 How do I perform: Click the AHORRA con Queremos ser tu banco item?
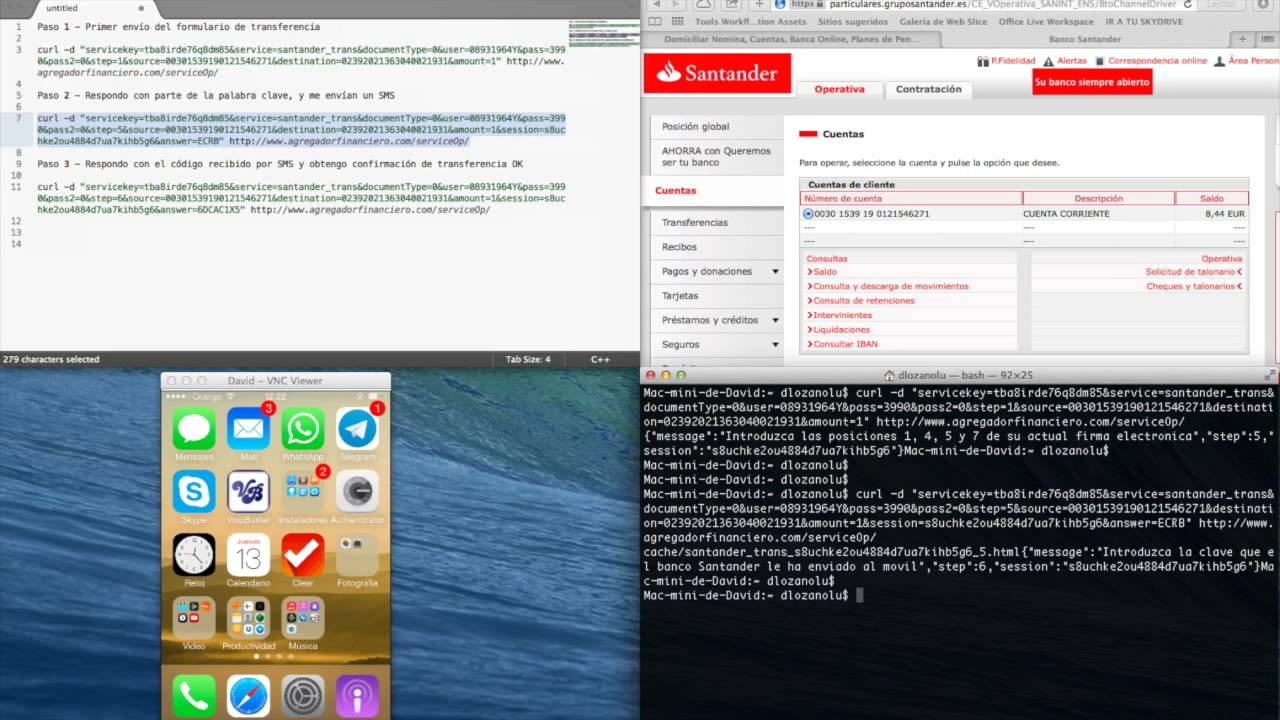716,157
